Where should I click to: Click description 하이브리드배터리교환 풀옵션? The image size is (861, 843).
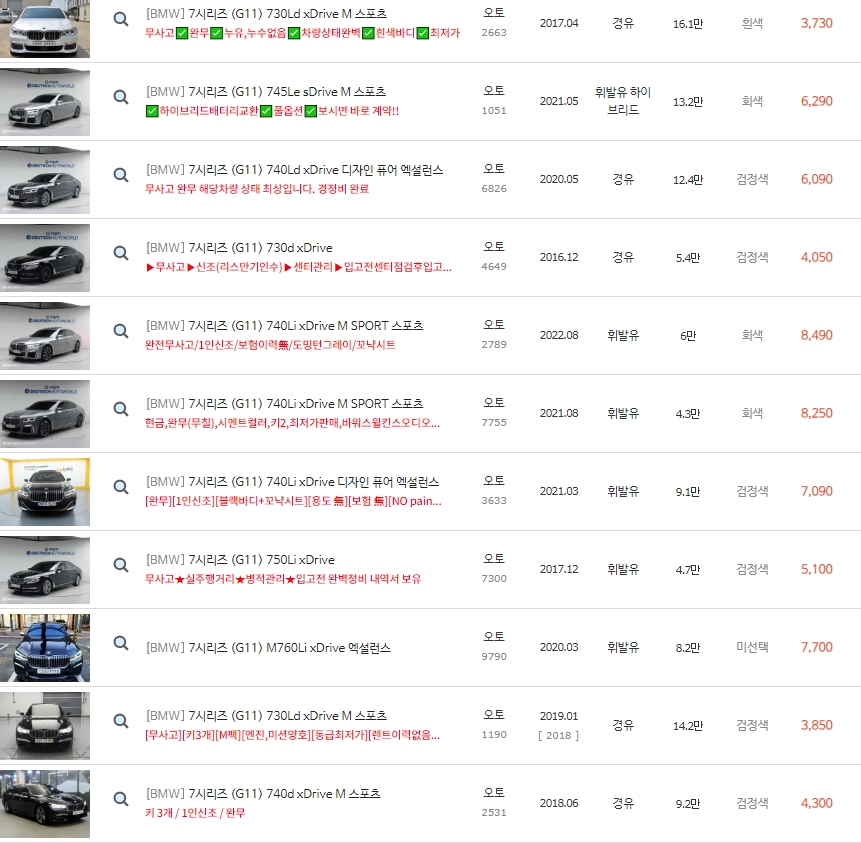272,111
